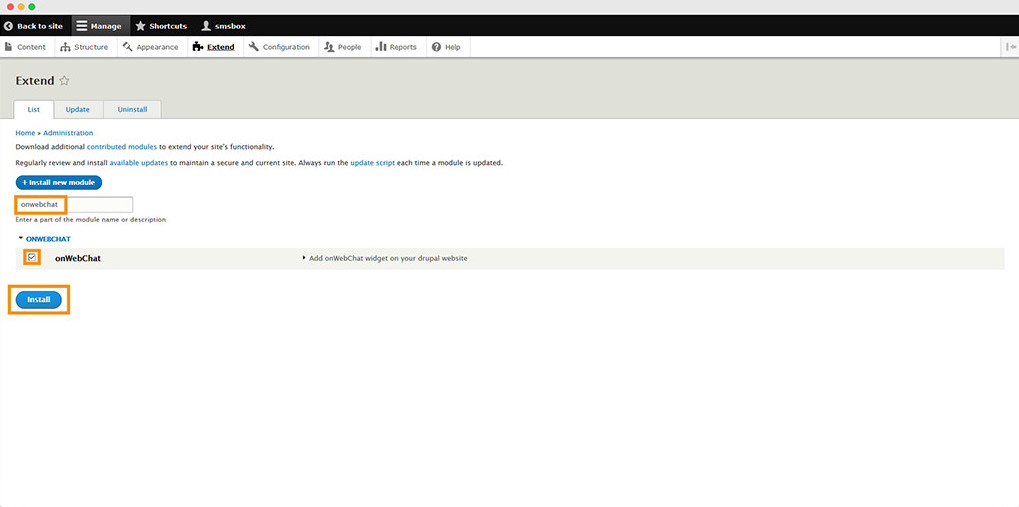Open the contributed modules link

[x=121, y=147]
